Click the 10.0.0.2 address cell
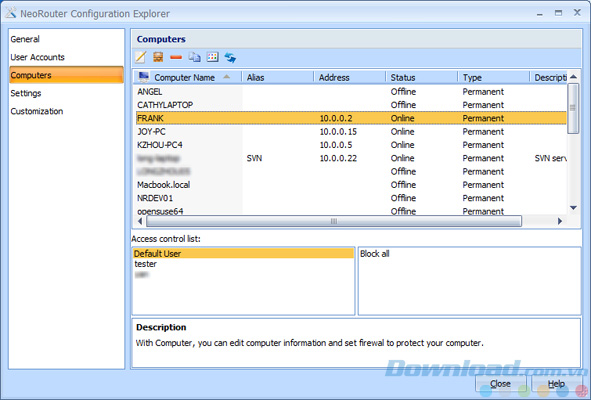591x400 pixels. 336,118
